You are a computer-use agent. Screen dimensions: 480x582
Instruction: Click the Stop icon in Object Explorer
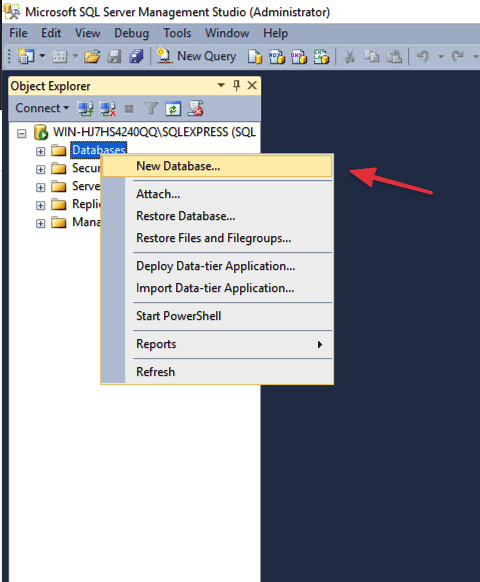point(129,109)
